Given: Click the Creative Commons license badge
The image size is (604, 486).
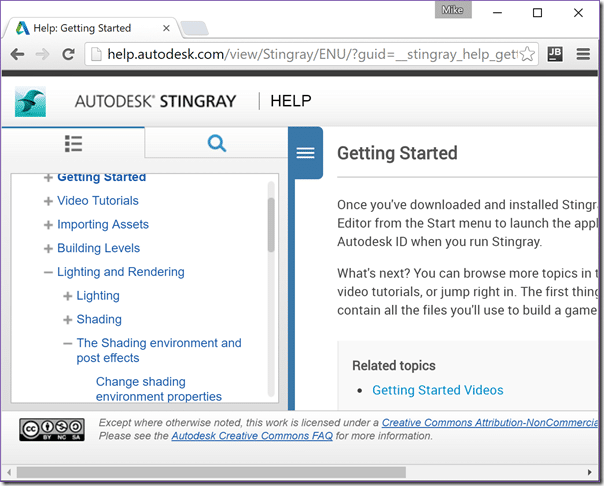Looking at the screenshot, I should [x=52, y=429].
